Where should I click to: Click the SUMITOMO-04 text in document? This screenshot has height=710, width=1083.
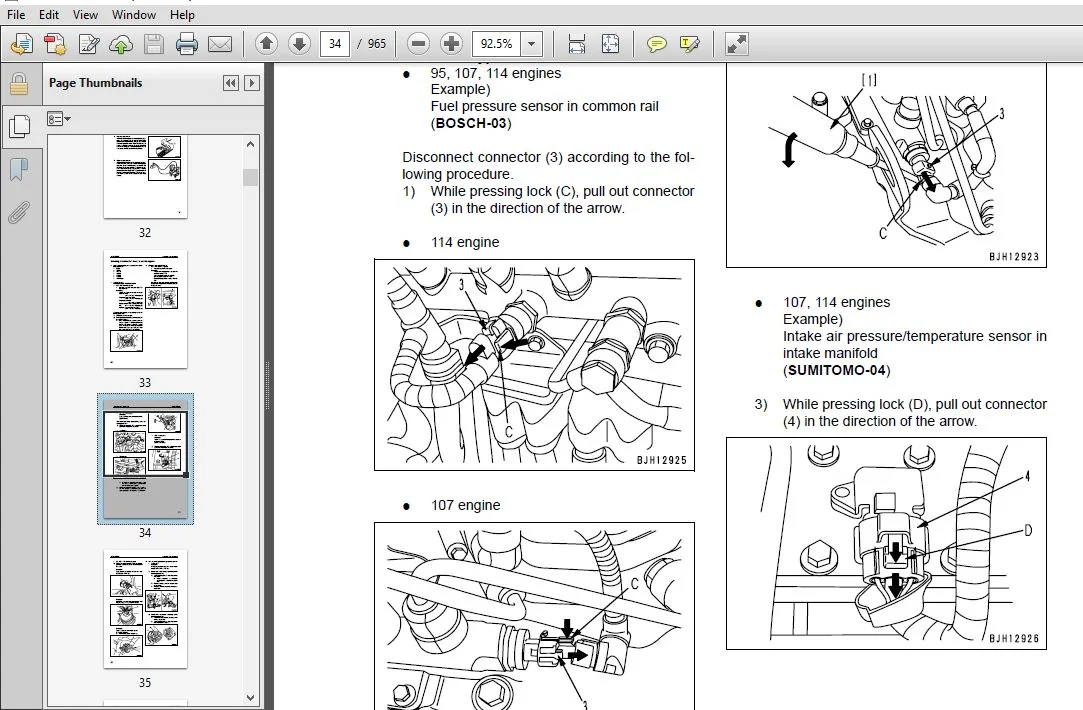pyautogui.click(x=836, y=370)
